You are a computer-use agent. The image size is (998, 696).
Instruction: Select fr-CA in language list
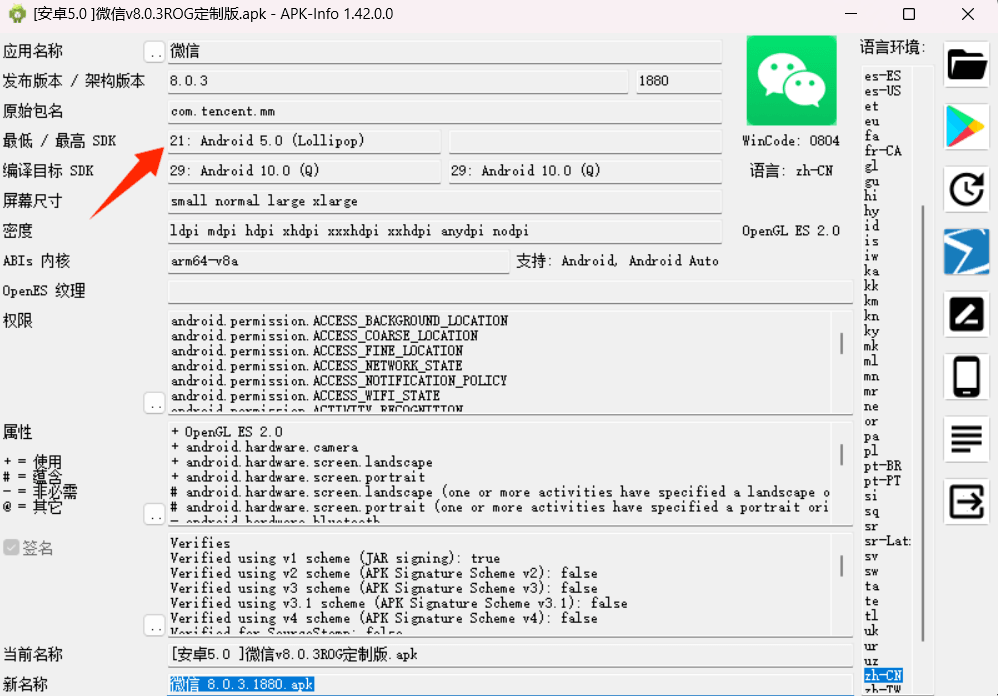pos(883,151)
